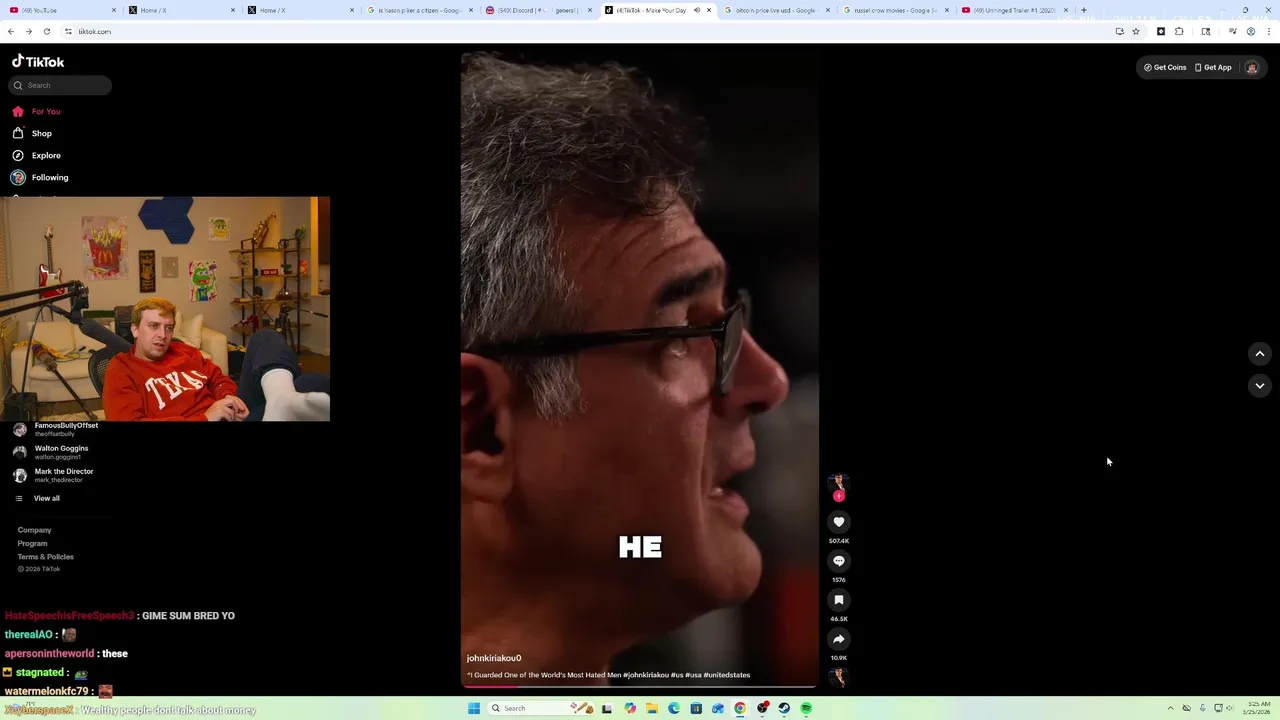Open the video comments bubble icon
The width and height of the screenshot is (1280, 720).
pos(839,561)
